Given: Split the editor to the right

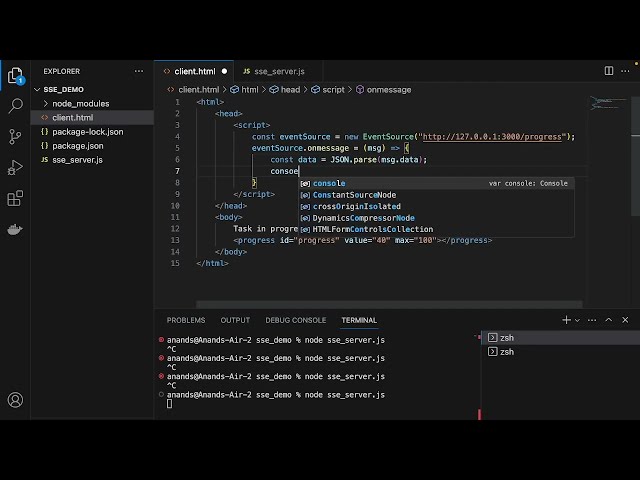Looking at the screenshot, I should [609, 71].
